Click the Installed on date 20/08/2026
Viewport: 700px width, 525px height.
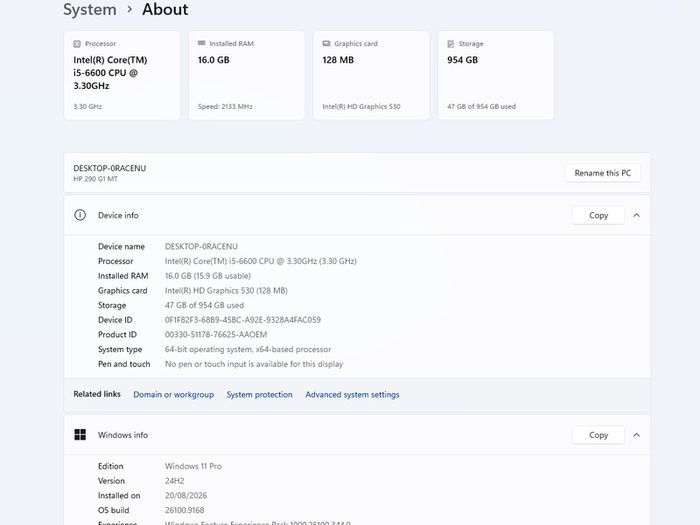click(186, 496)
